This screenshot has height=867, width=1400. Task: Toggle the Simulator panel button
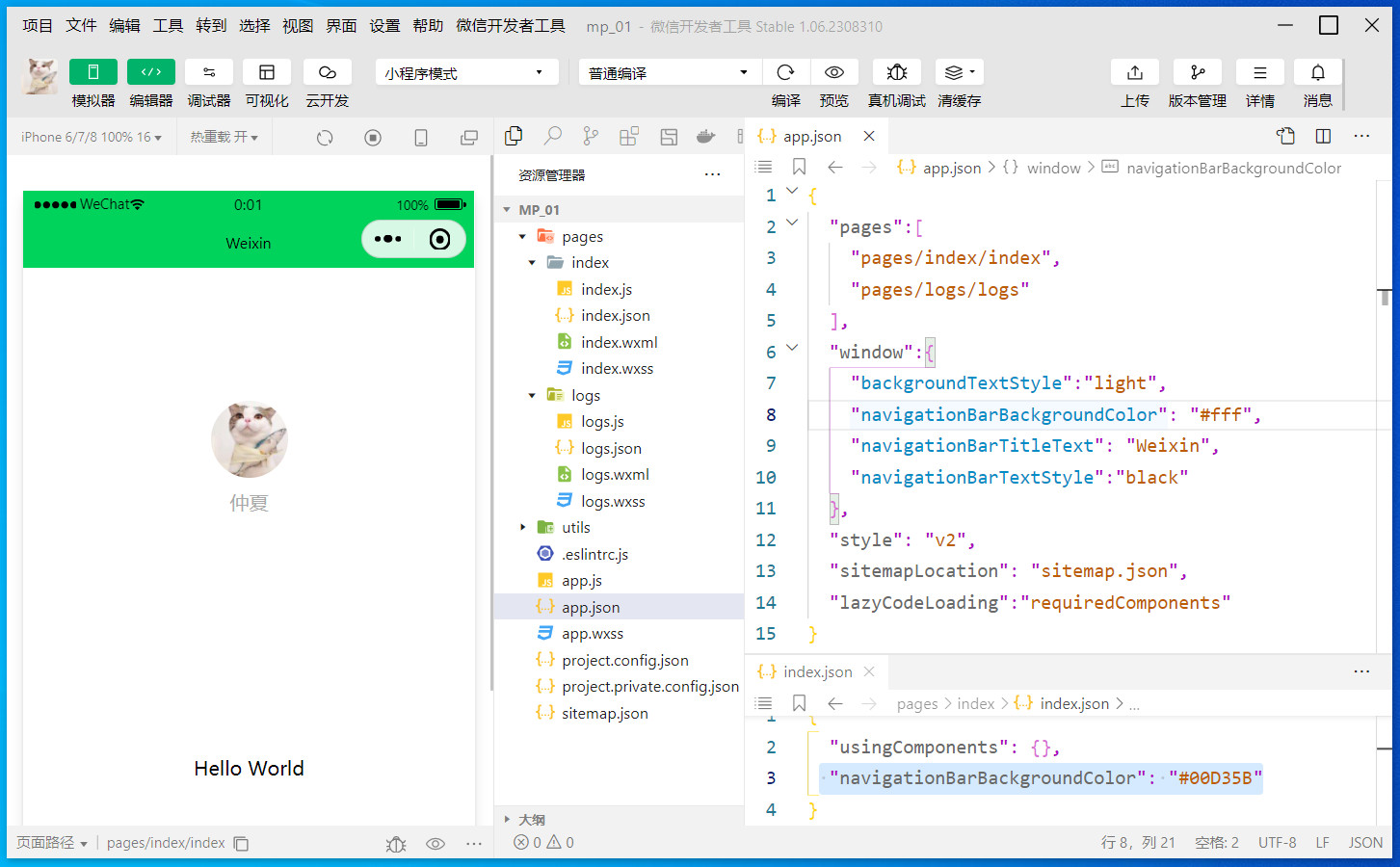tap(93, 72)
